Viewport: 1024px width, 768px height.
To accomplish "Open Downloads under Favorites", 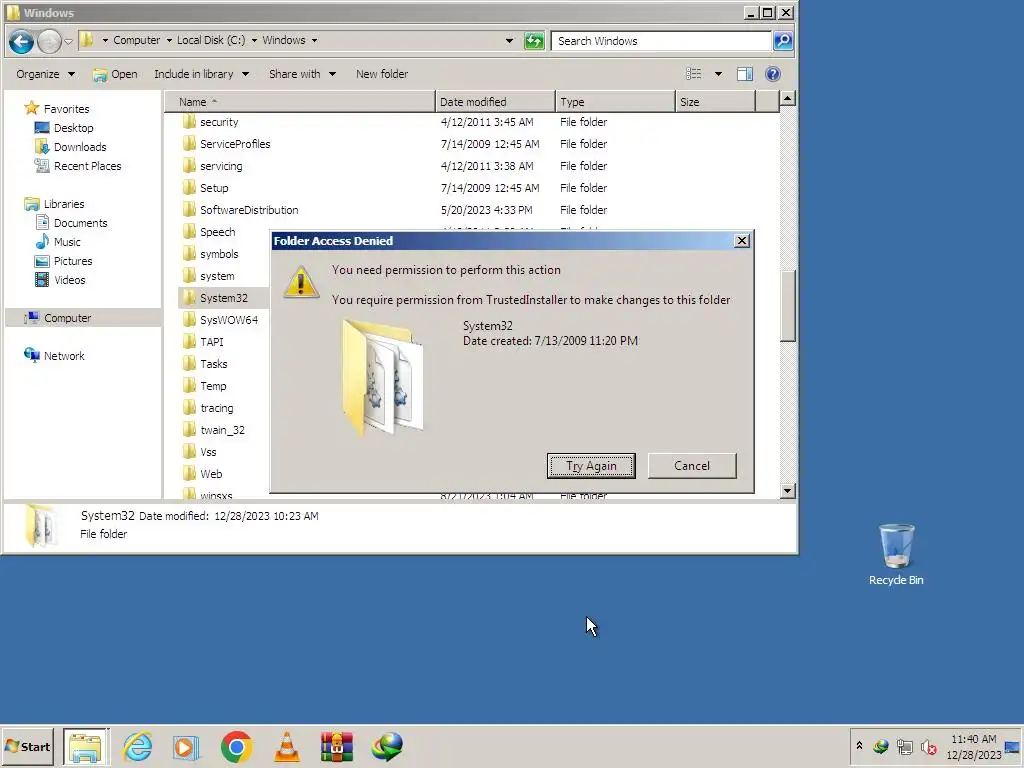I will [x=80, y=147].
